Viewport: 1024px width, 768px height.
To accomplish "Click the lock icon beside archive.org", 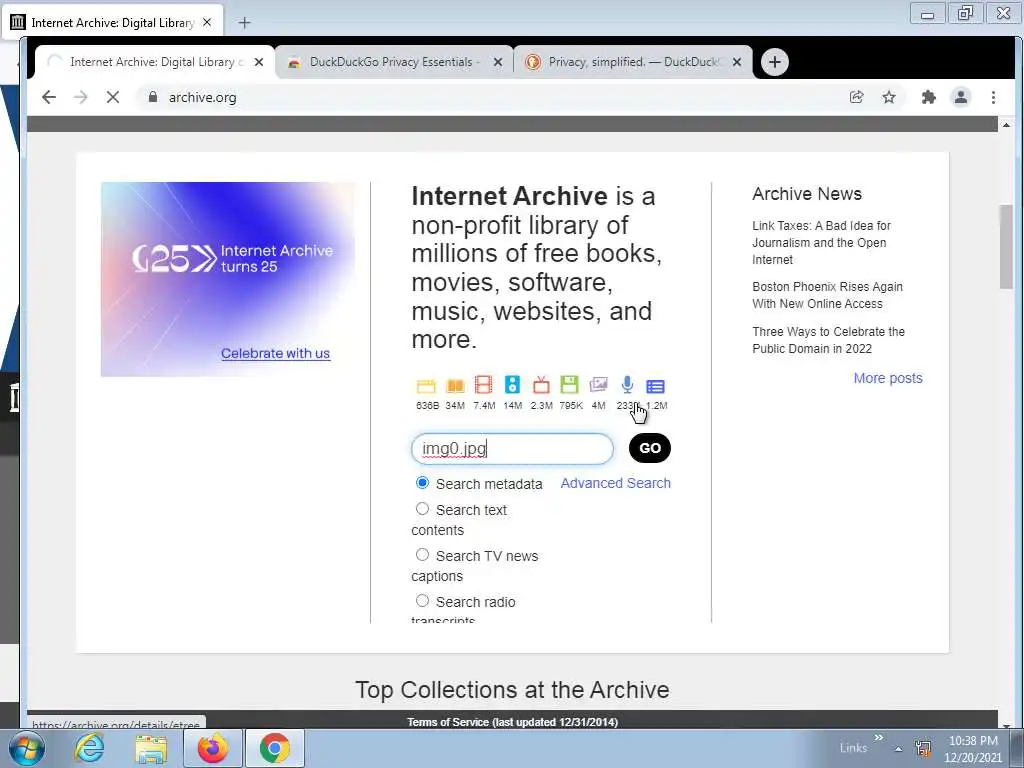I will (153, 97).
